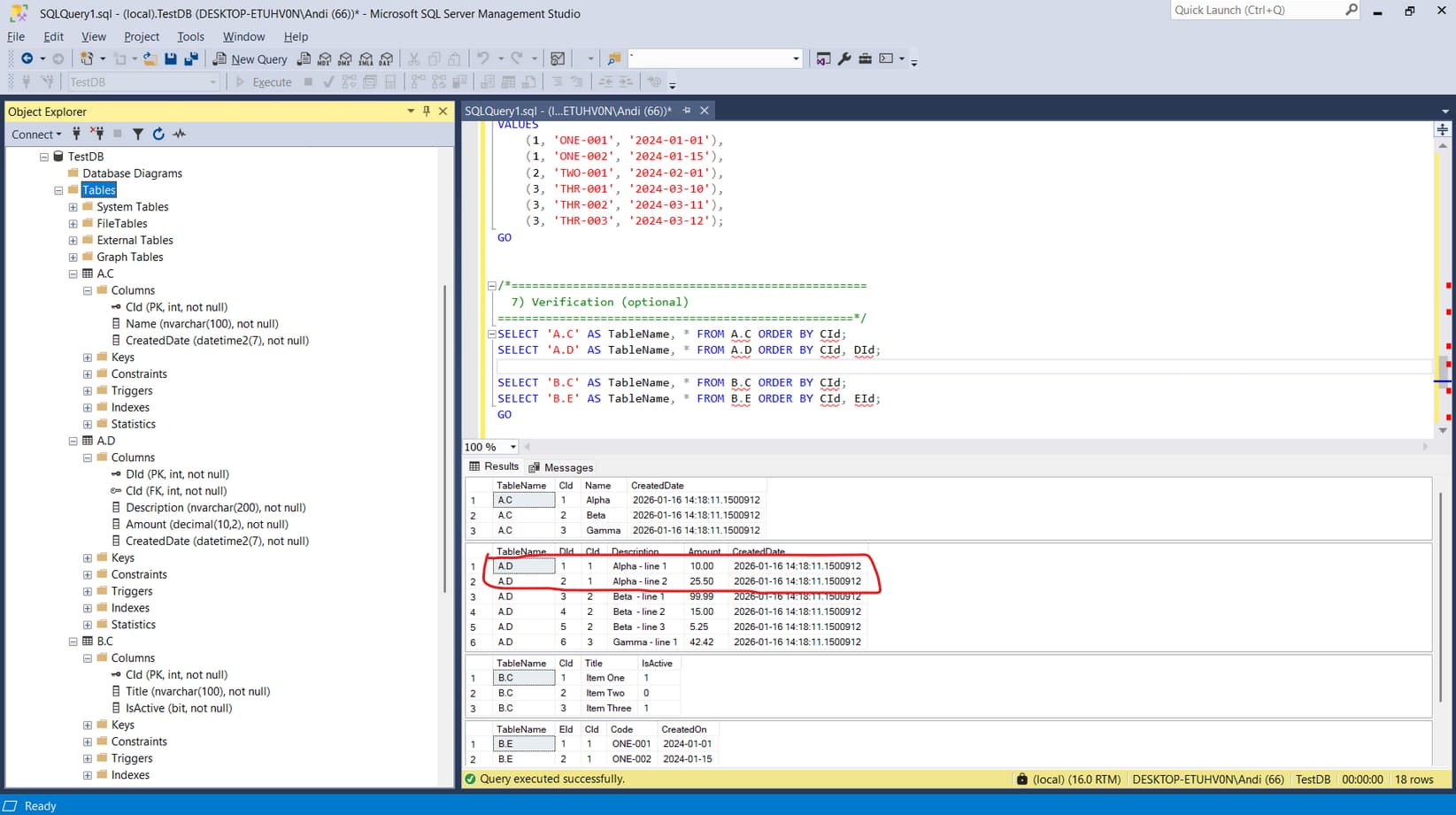Select the A.D table in the tree

(105, 441)
